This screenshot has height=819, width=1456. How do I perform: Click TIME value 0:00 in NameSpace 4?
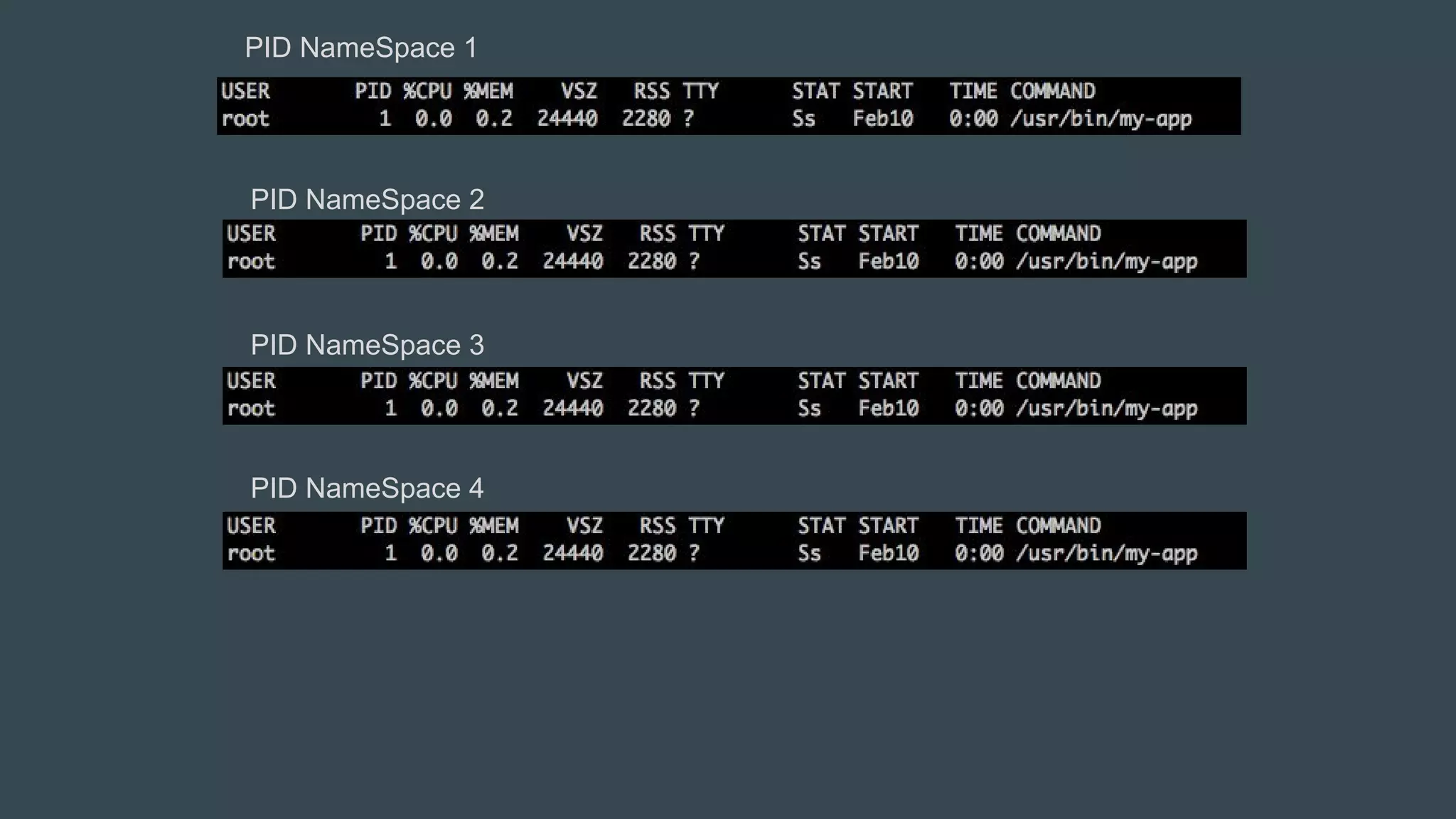pos(979,554)
